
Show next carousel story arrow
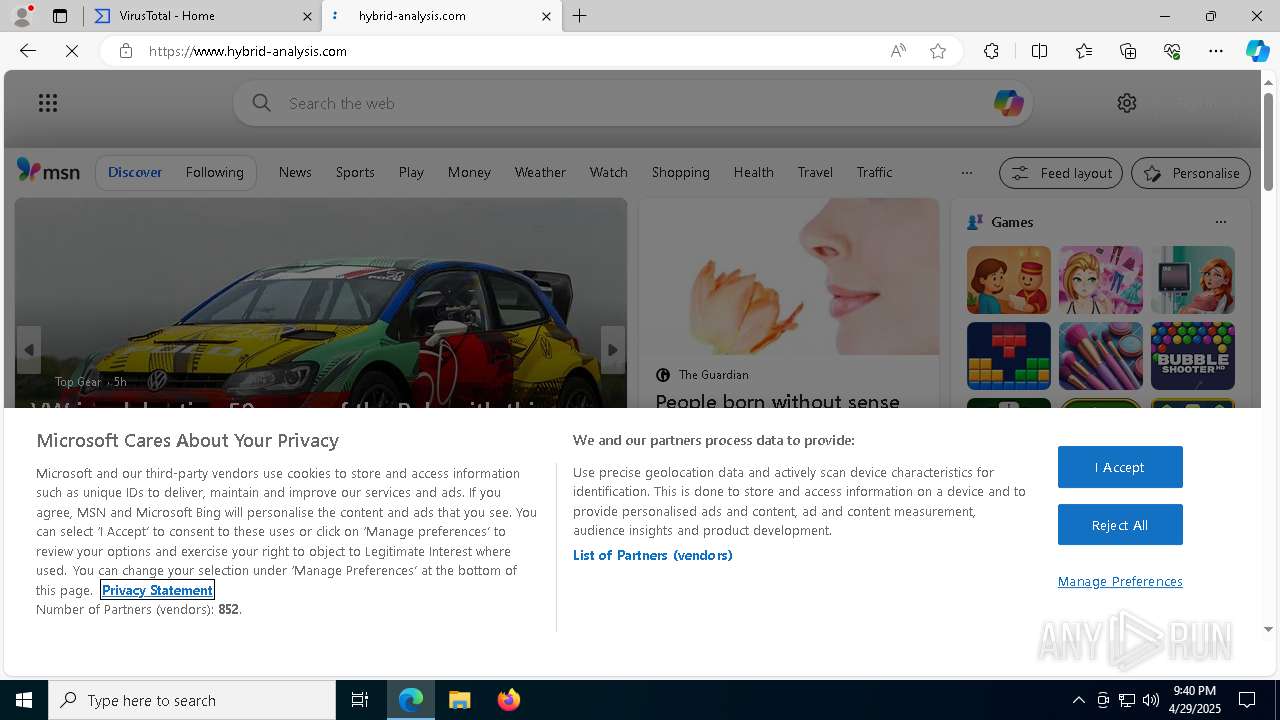612,349
